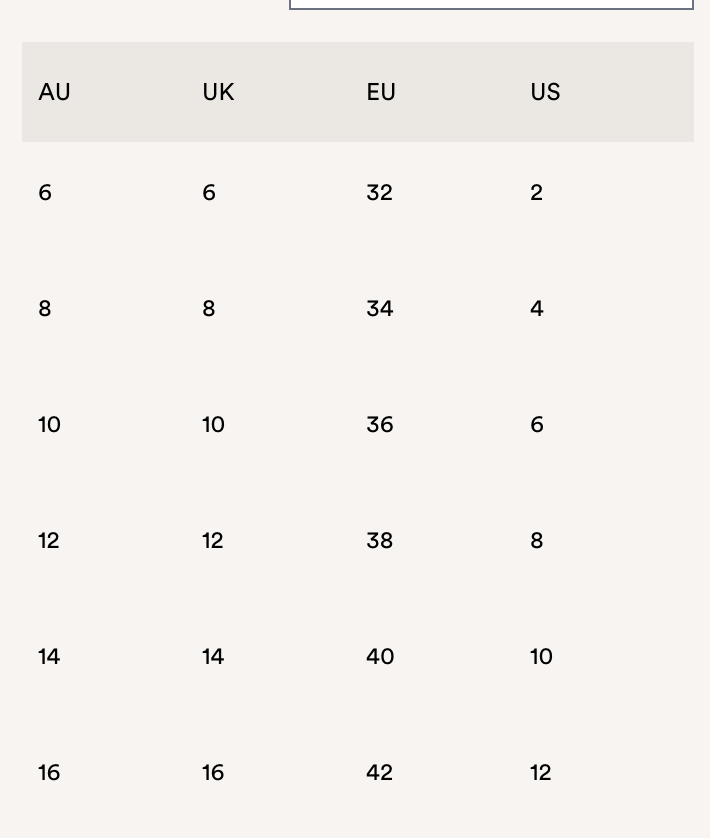Select the EU size 42 cell
Screen dimensions: 710x838
[x=380, y=773]
